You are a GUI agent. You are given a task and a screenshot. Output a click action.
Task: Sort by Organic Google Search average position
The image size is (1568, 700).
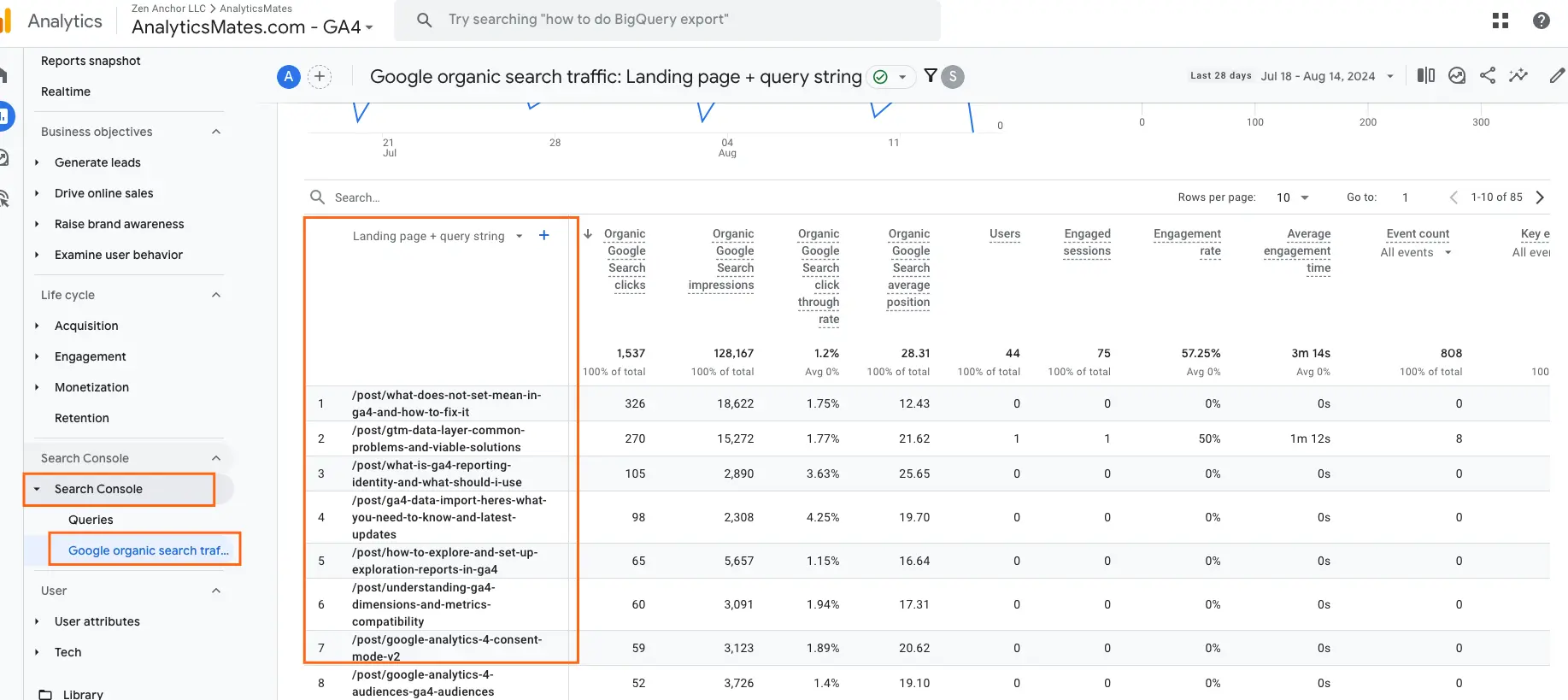click(x=908, y=268)
